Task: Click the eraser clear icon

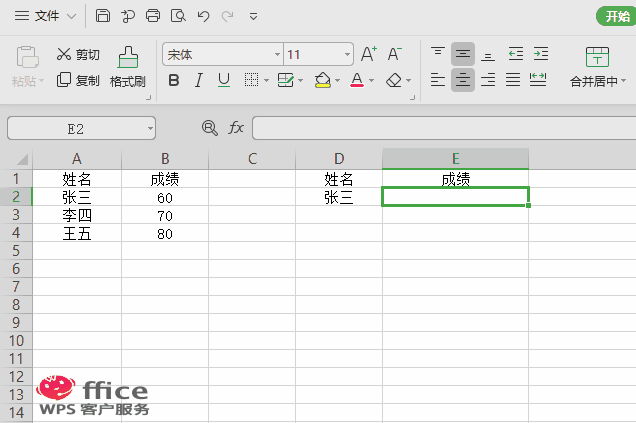Action: (394, 80)
